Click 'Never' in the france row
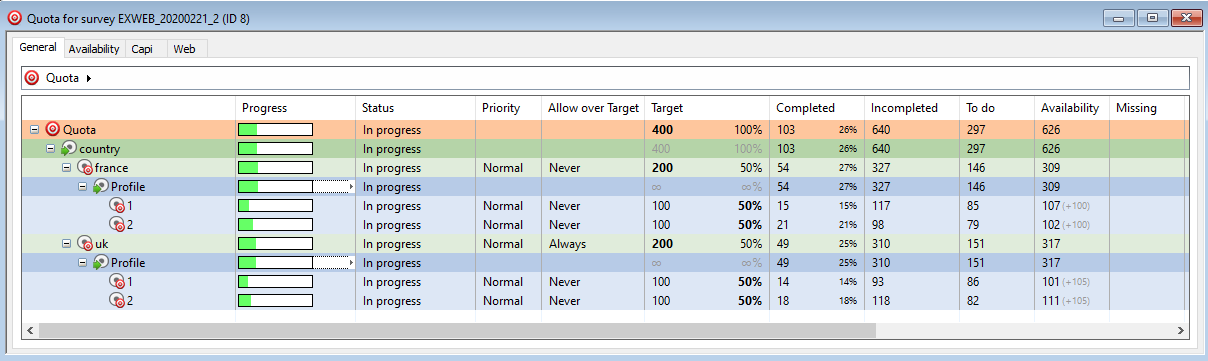This screenshot has height=361, width=1208. (565, 168)
